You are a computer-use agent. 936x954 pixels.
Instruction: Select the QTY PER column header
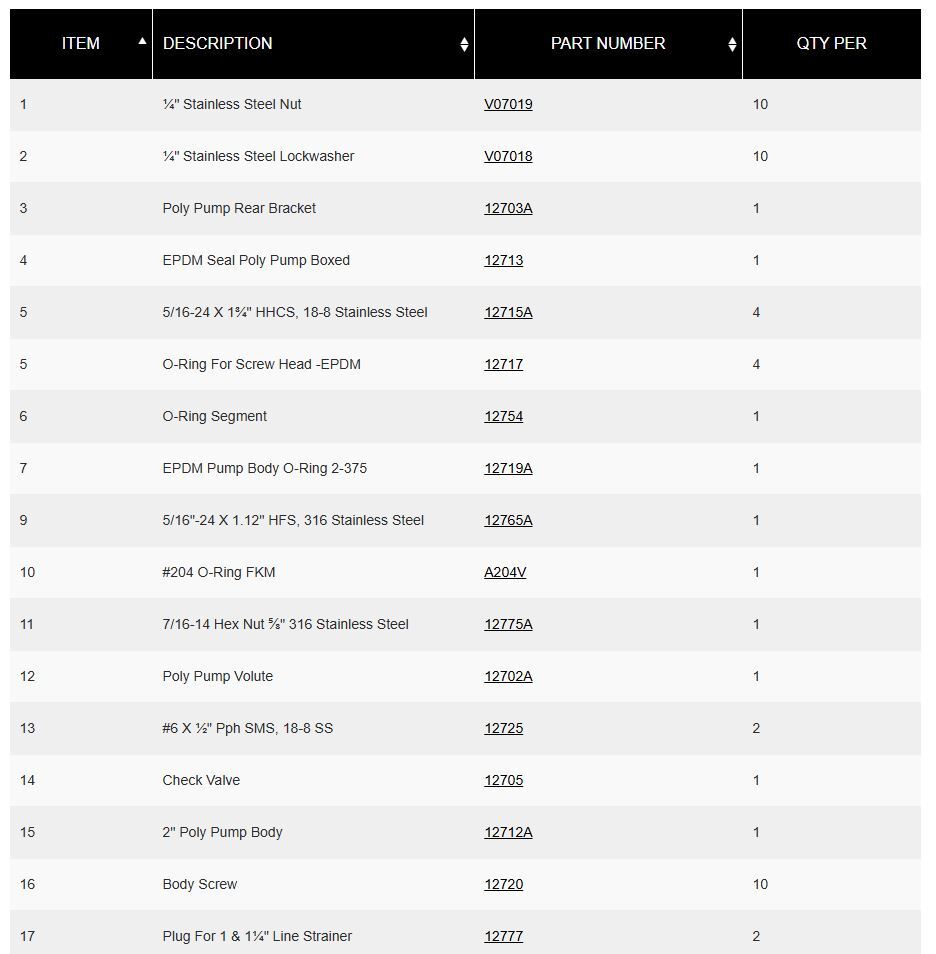(831, 43)
